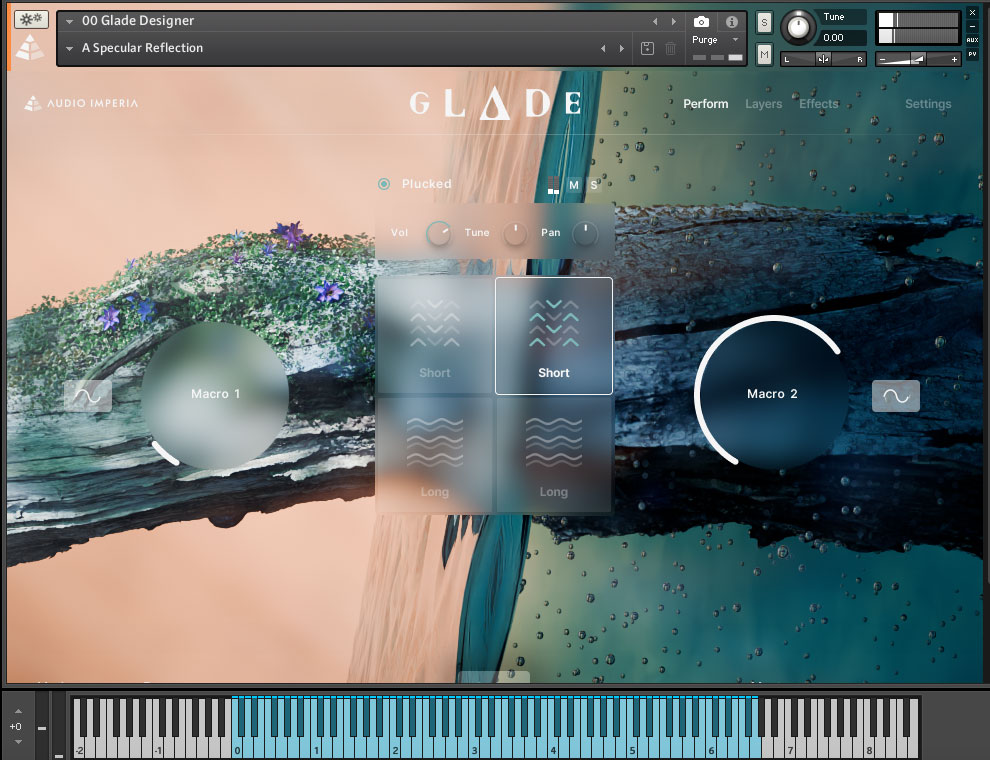Click the gear wrench icon in the header
Viewport: 990px width, 760px height.
tap(29, 20)
